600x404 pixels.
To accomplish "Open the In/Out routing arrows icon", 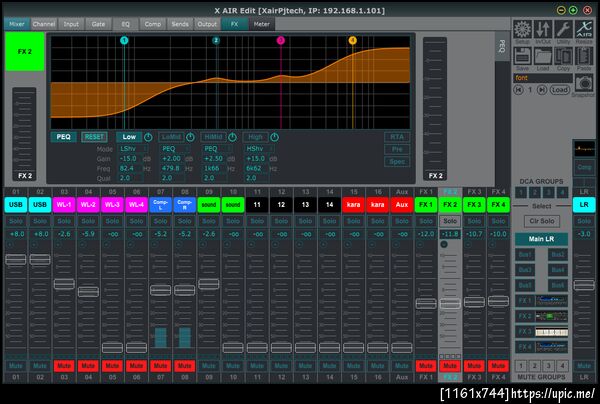I will [x=543, y=29].
